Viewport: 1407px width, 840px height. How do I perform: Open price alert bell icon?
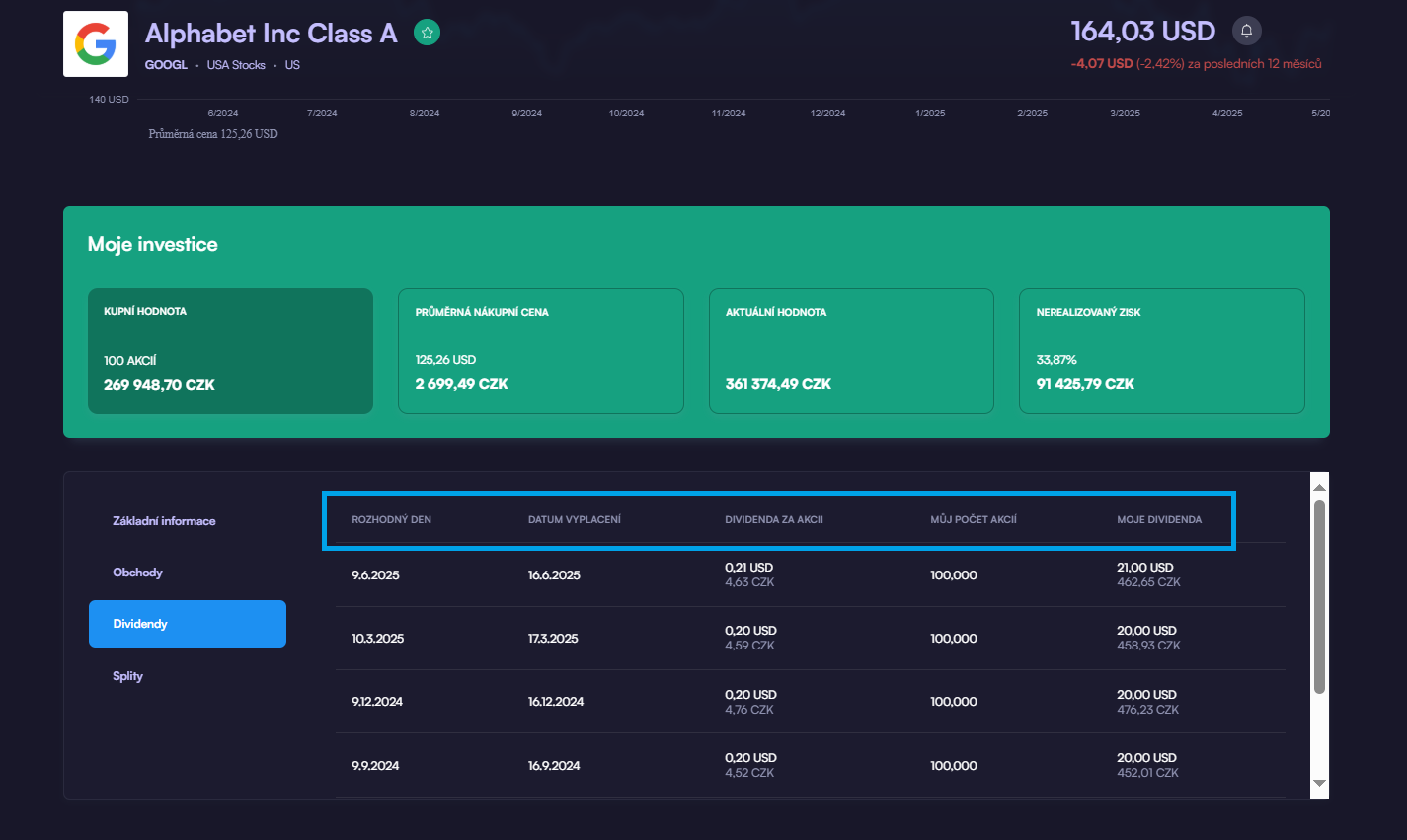[1246, 31]
